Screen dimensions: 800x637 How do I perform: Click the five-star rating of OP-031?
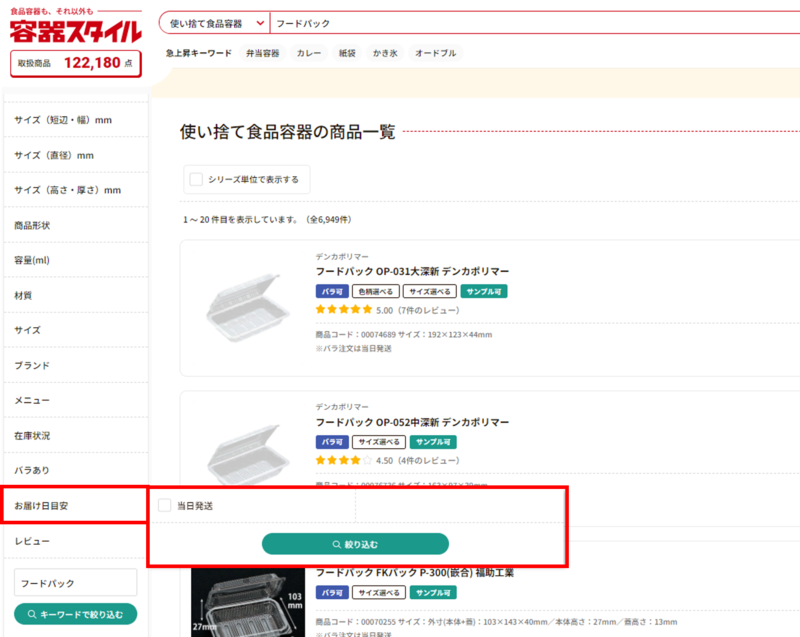[x=343, y=310]
